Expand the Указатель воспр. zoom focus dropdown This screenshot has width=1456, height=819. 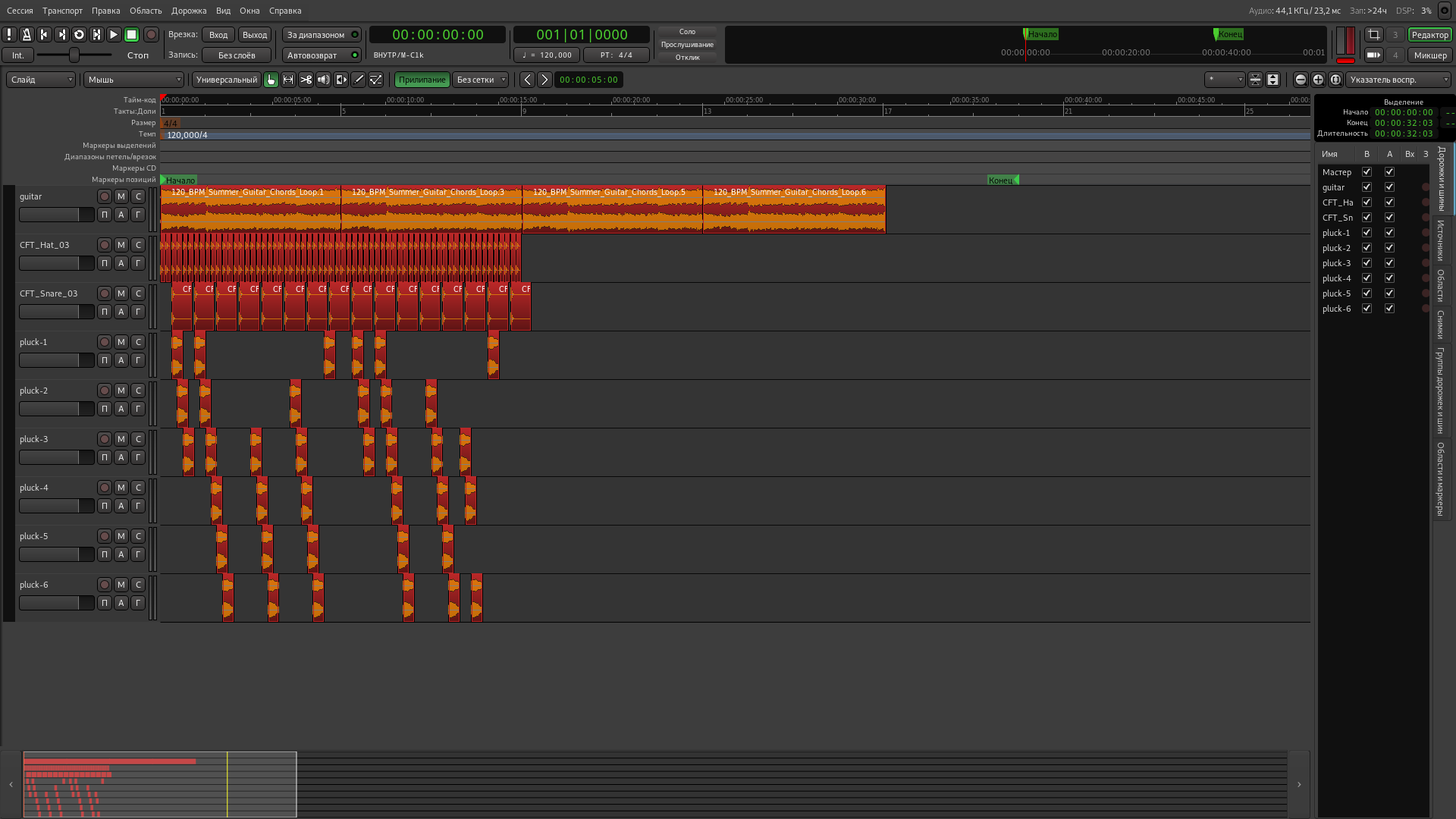(1398, 80)
